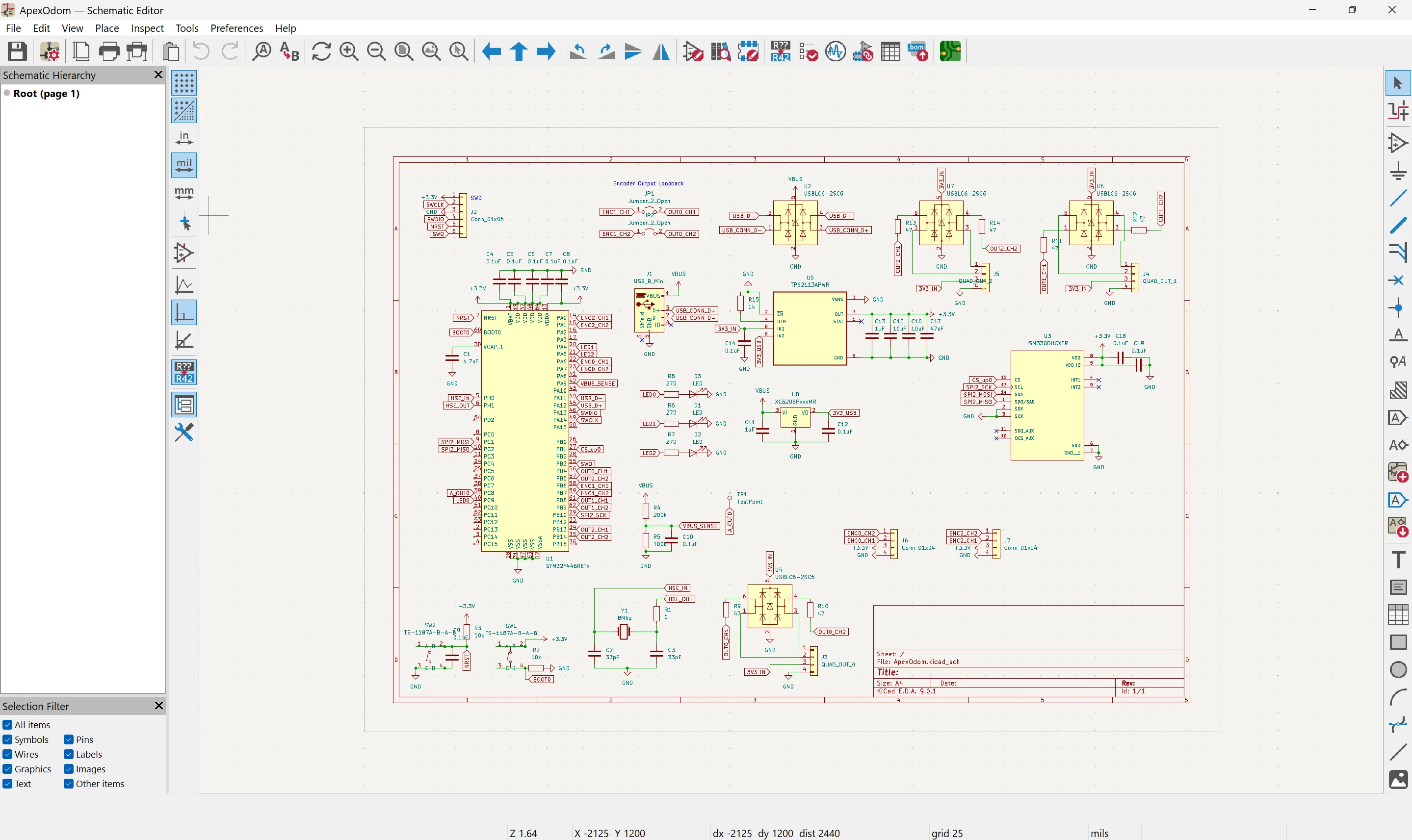Select the Add Bus tool
This screenshot has width=1412, height=840.
pos(1398,225)
